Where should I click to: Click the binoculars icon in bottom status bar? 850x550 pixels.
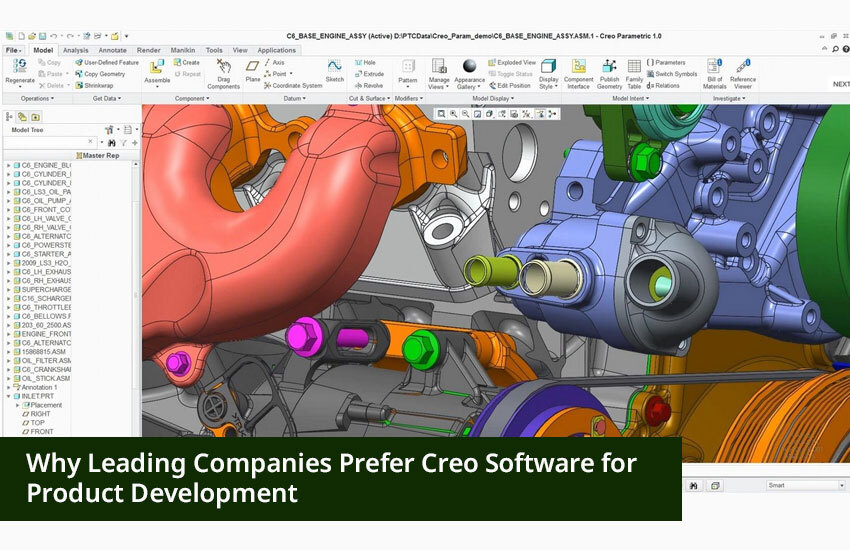pos(693,486)
